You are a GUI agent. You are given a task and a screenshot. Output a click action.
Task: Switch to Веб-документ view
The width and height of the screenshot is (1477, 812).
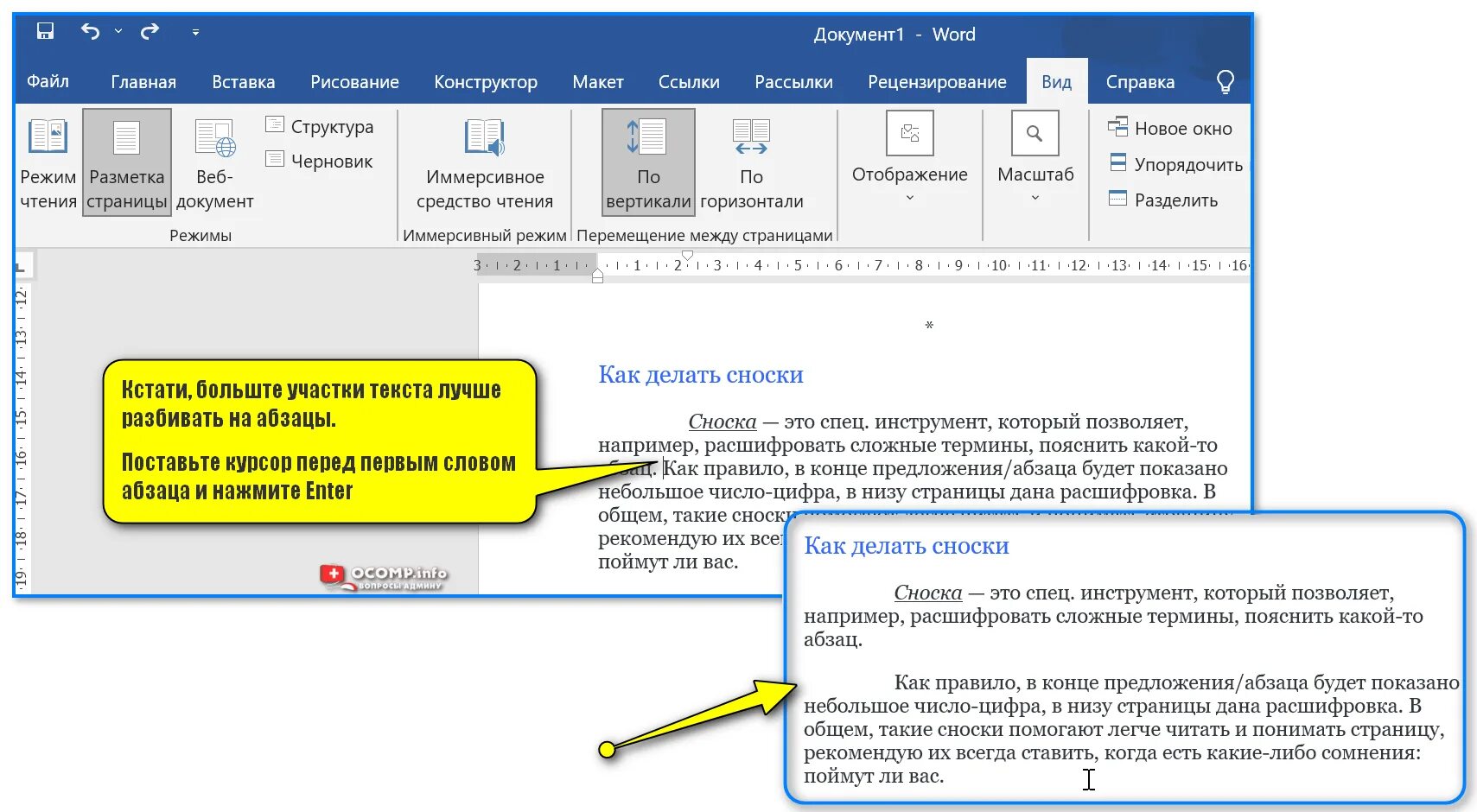pyautogui.click(x=214, y=162)
